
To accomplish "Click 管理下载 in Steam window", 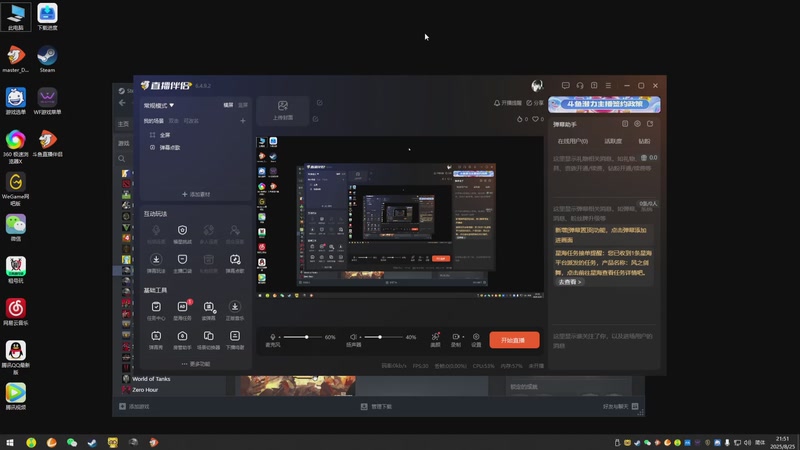I will 377,407.
